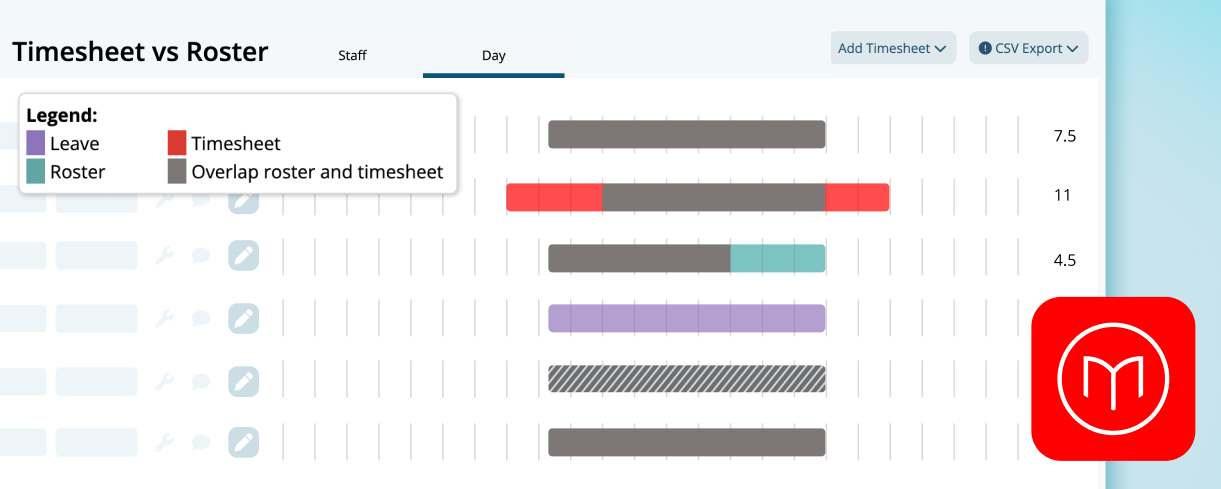Image resolution: width=1221 pixels, height=489 pixels.
Task: Switch to the Staff tab
Action: coord(352,56)
